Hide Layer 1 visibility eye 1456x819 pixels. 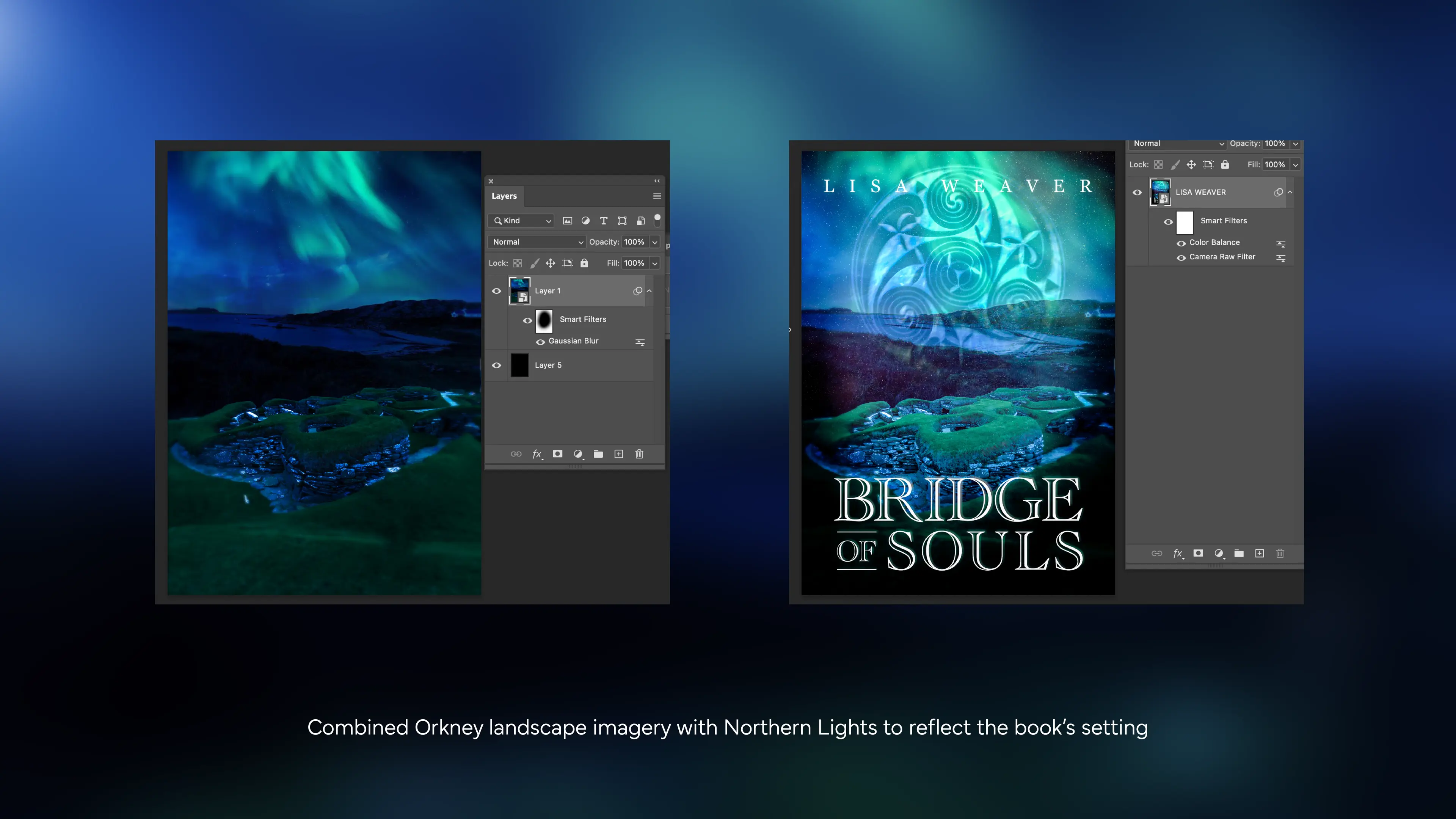tap(497, 291)
